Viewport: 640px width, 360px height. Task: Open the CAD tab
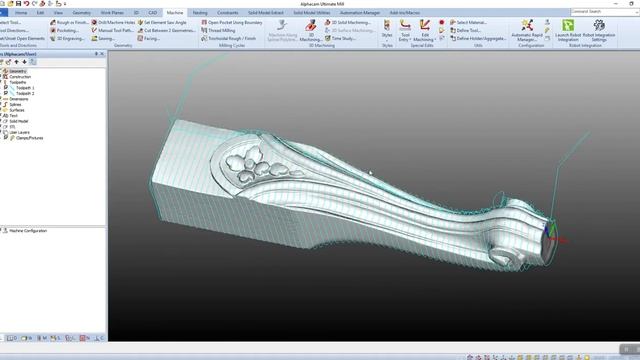coord(153,13)
